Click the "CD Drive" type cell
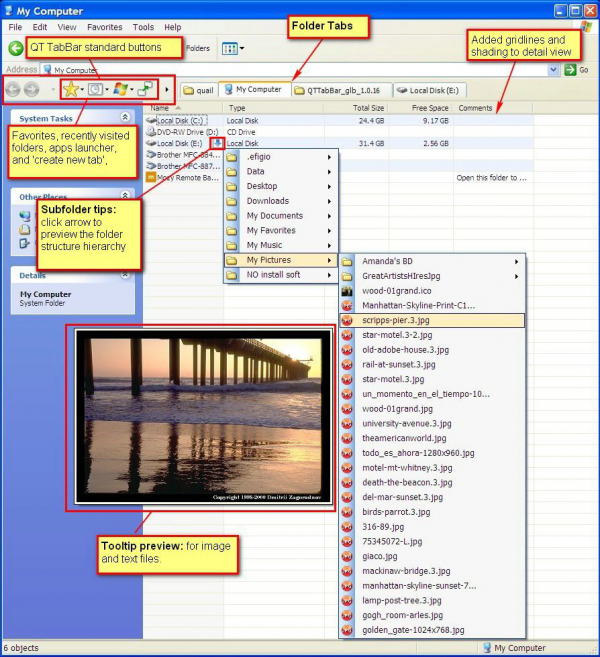The image size is (600, 657). point(241,132)
